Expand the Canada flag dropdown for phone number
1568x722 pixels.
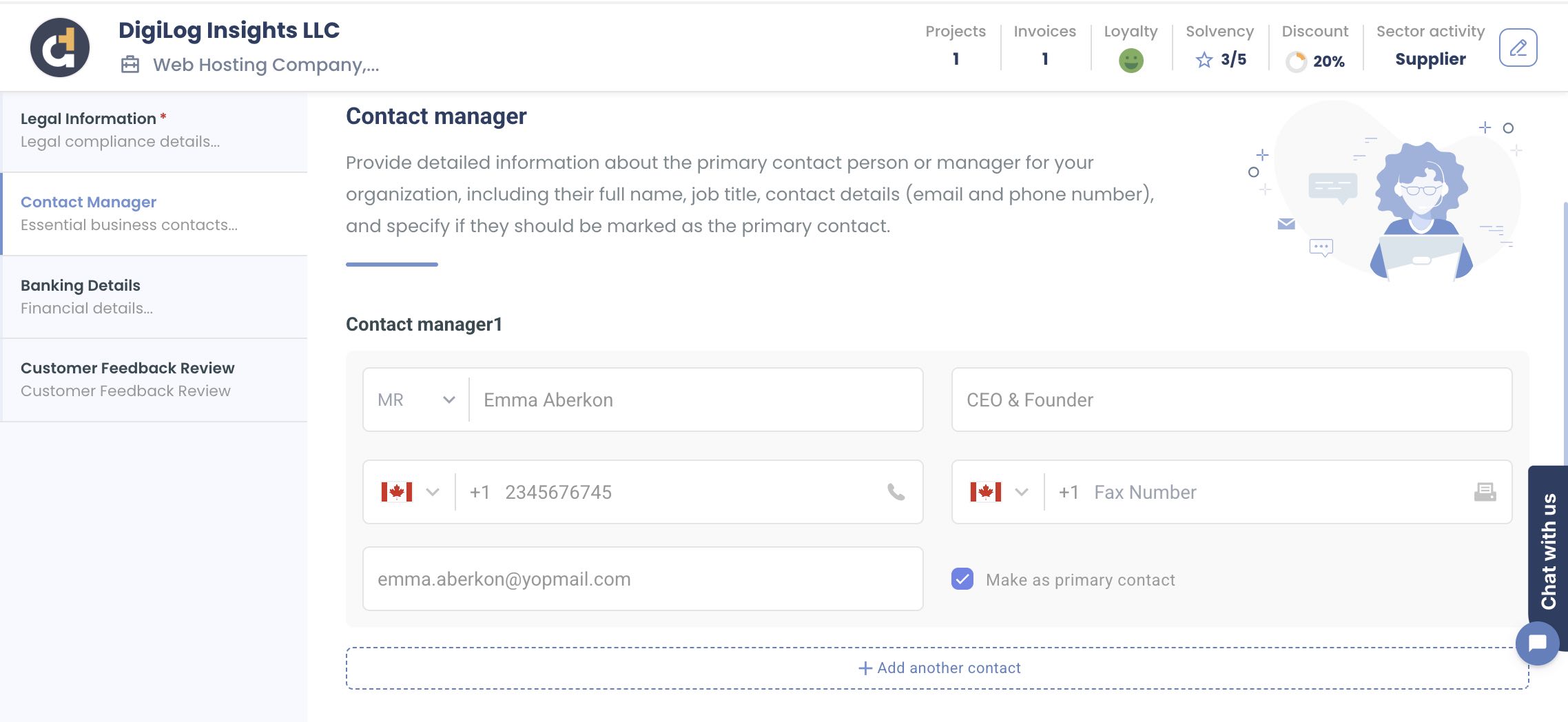pos(412,492)
